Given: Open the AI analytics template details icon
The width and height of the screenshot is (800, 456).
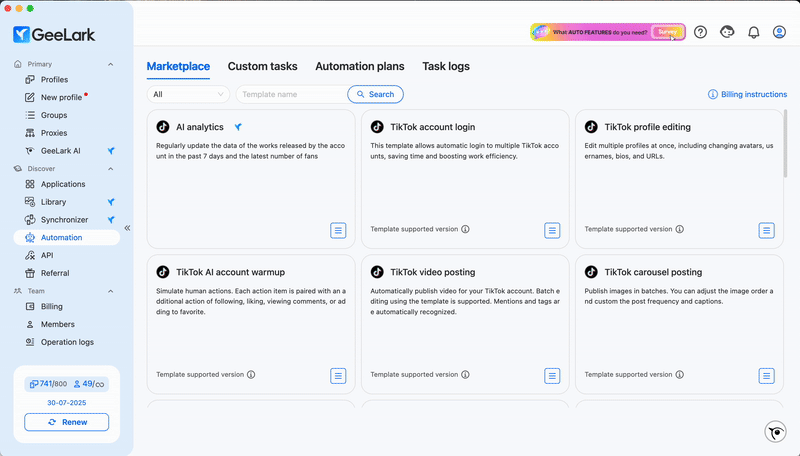Looking at the screenshot, I should click(338, 231).
